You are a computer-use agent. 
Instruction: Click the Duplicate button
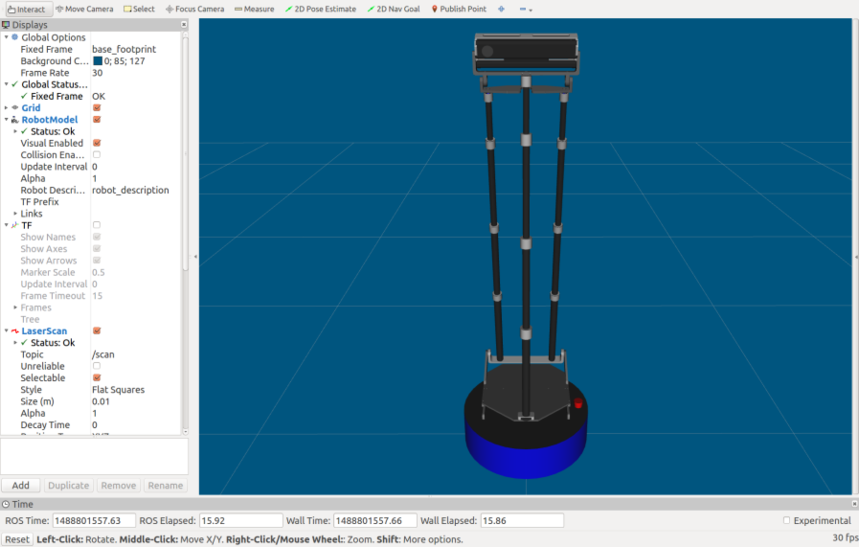(68, 486)
